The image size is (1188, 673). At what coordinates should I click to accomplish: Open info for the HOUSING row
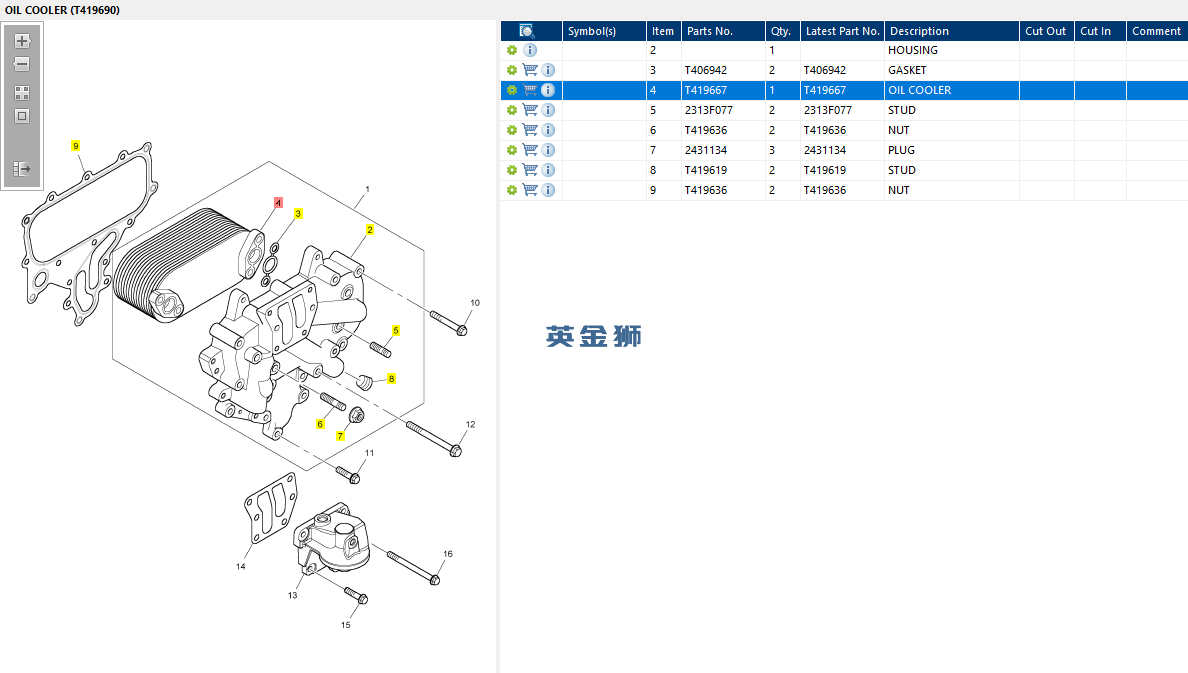click(530, 50)
